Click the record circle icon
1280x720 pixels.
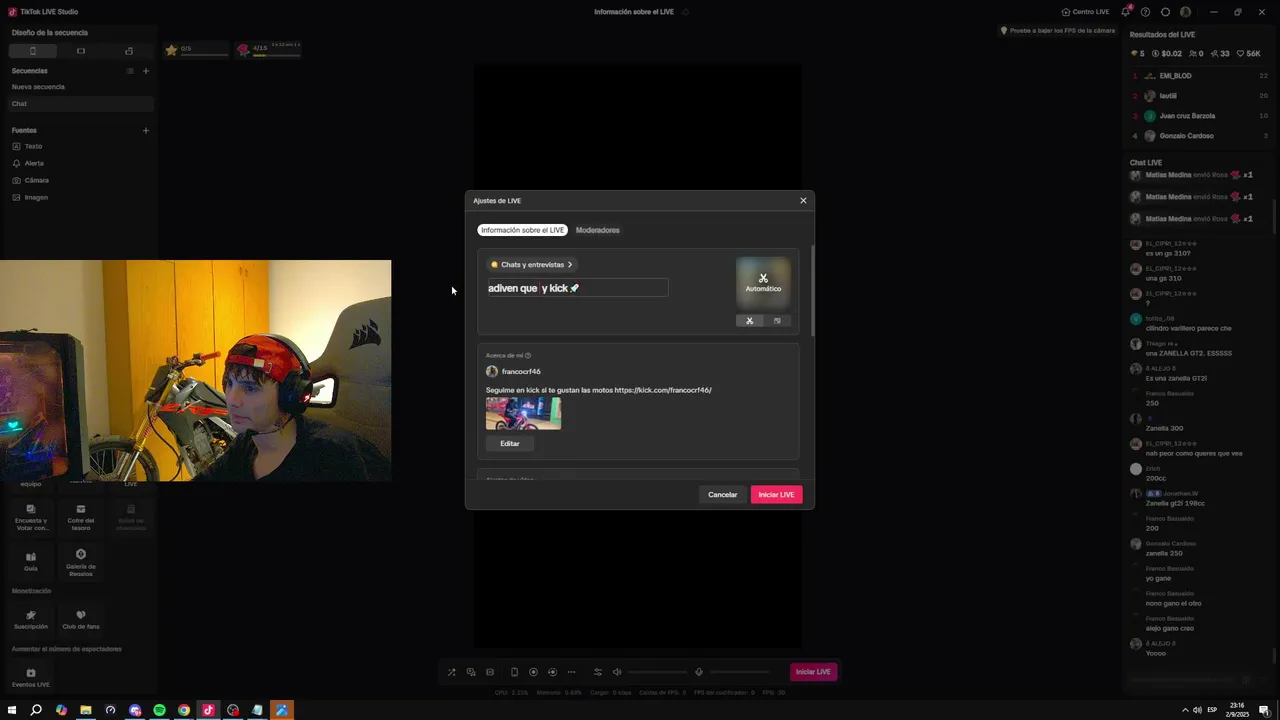(533, 672)
